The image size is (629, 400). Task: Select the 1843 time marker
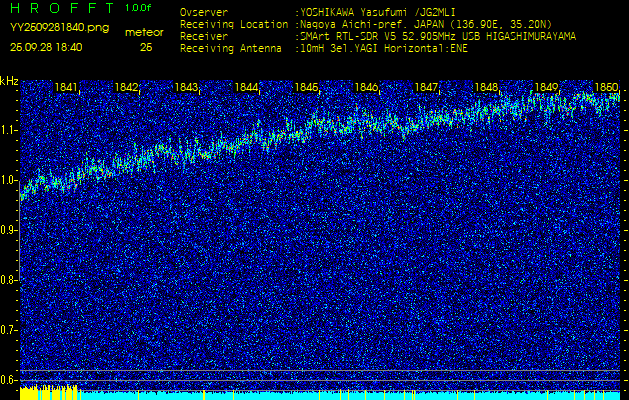186,88
